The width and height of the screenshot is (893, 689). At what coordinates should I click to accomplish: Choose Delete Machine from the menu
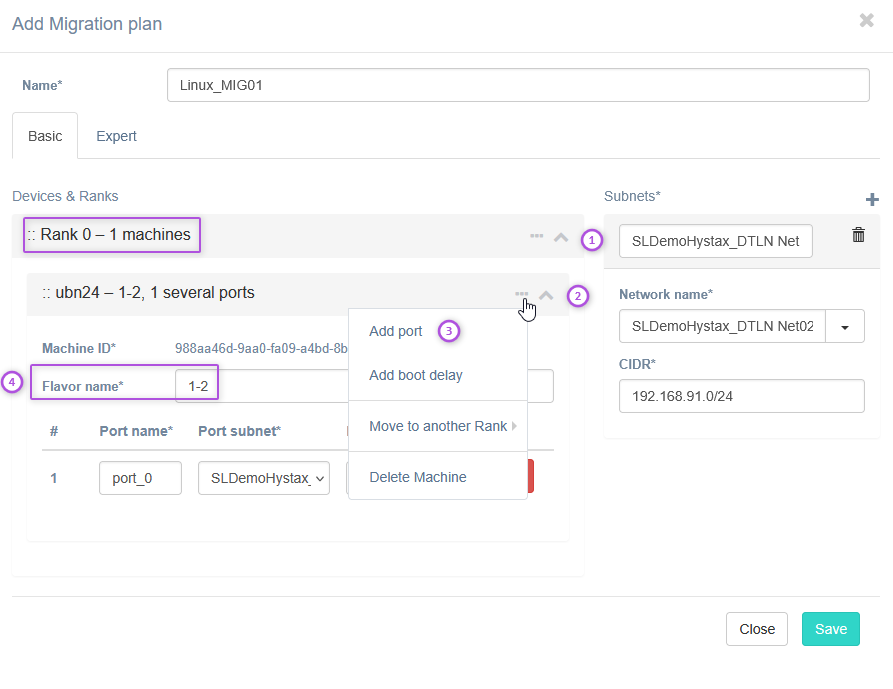point(418,477)
